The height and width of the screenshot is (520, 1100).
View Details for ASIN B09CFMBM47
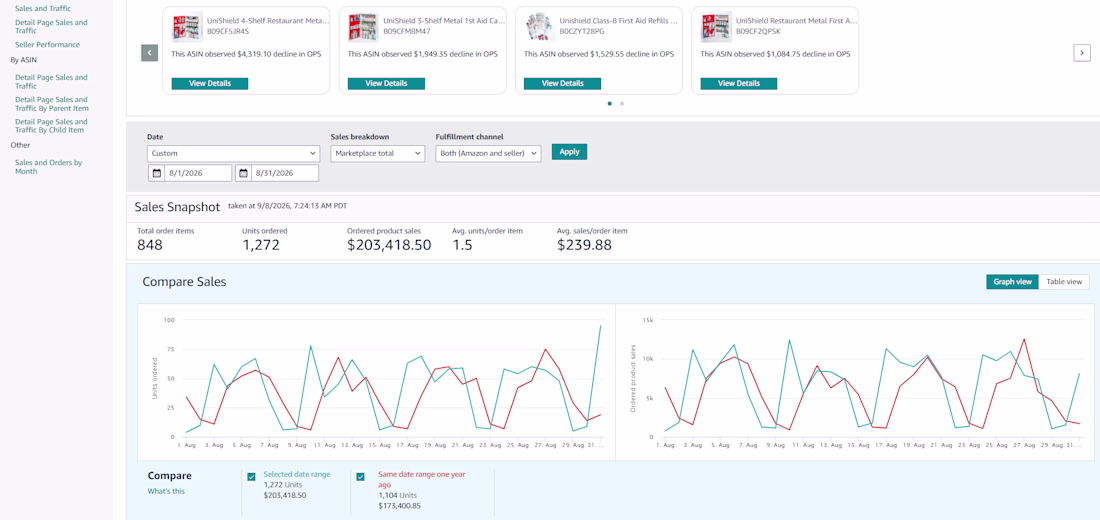pyautogui.click(x=387, y=84)
